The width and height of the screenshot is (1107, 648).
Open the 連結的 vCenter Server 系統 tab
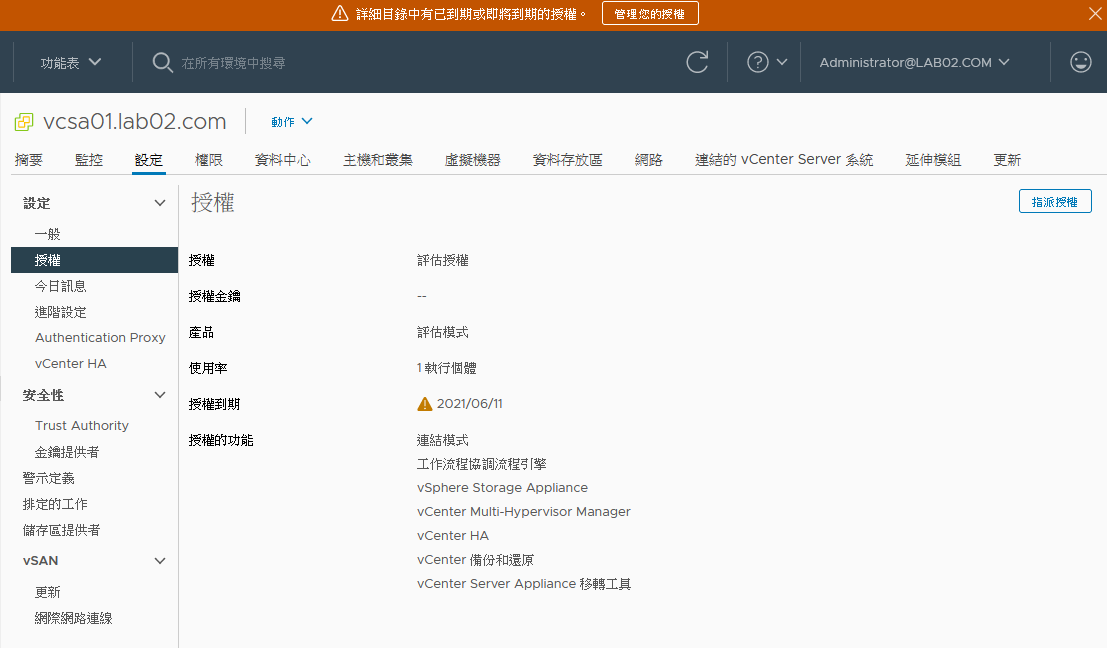[784, 160]
